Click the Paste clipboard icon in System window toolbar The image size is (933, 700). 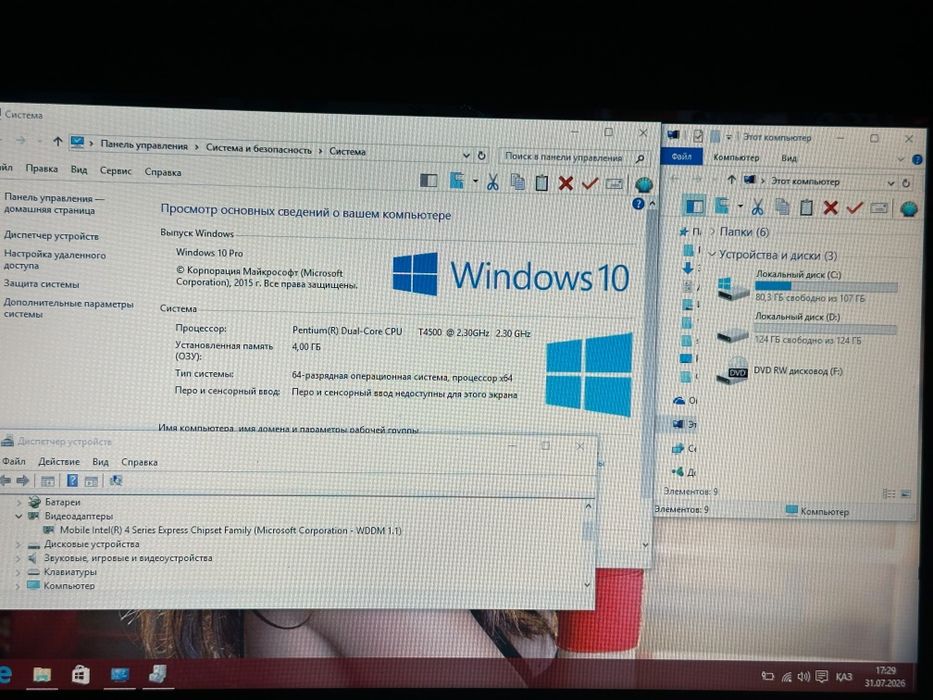[x=541, y=183]
